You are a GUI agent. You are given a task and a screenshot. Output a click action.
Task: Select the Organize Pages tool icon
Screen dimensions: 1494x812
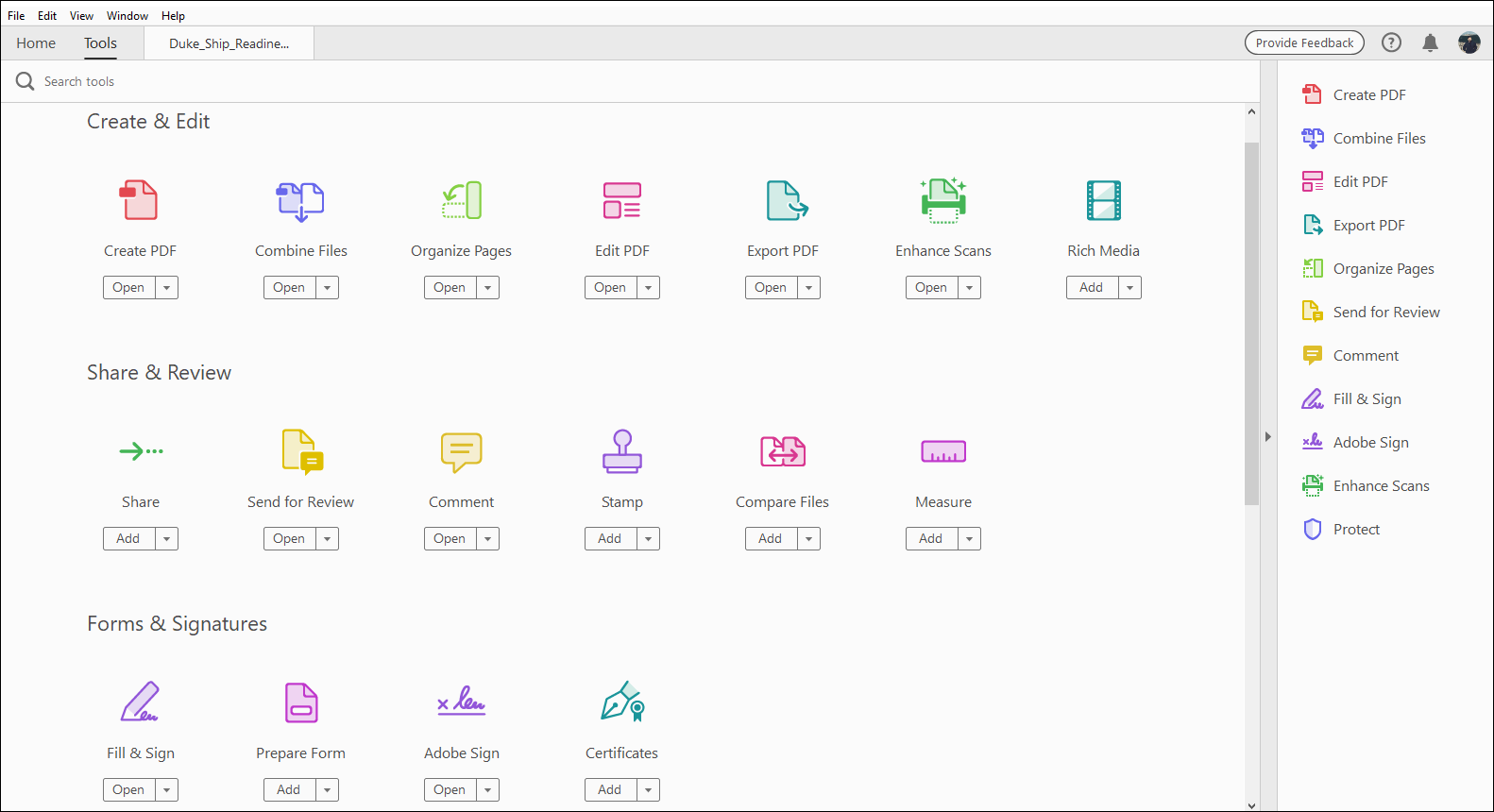point(462,200)
